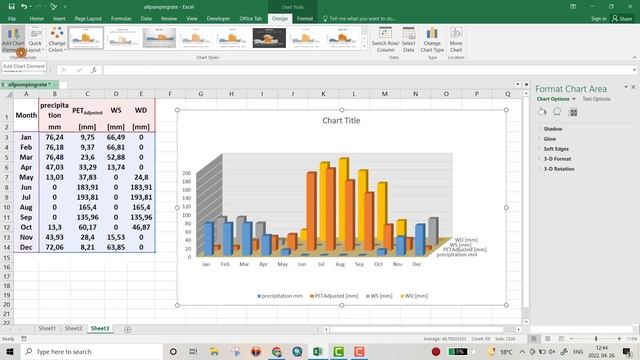Viewport: 640px width, 360px height.
Task: Open the File menu
Action: pos(12,19)
